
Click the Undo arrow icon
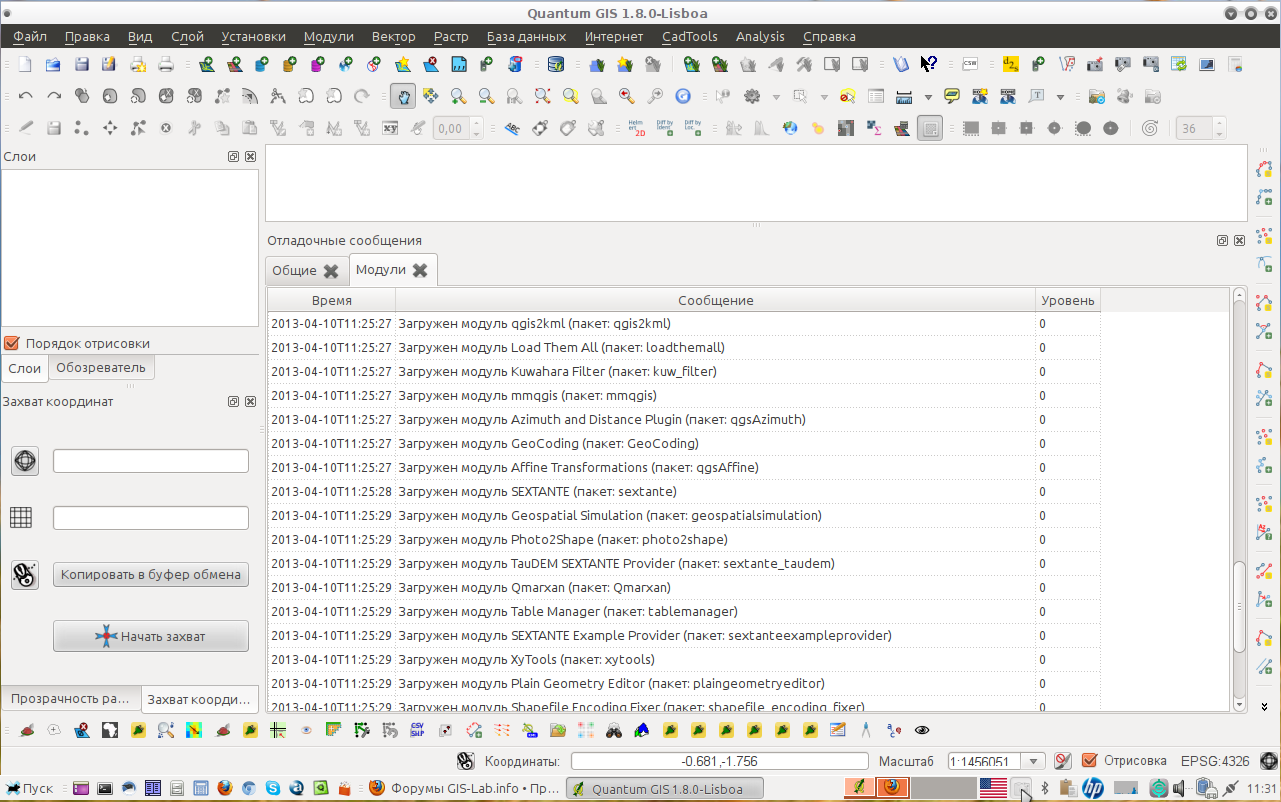pos(25,97)
